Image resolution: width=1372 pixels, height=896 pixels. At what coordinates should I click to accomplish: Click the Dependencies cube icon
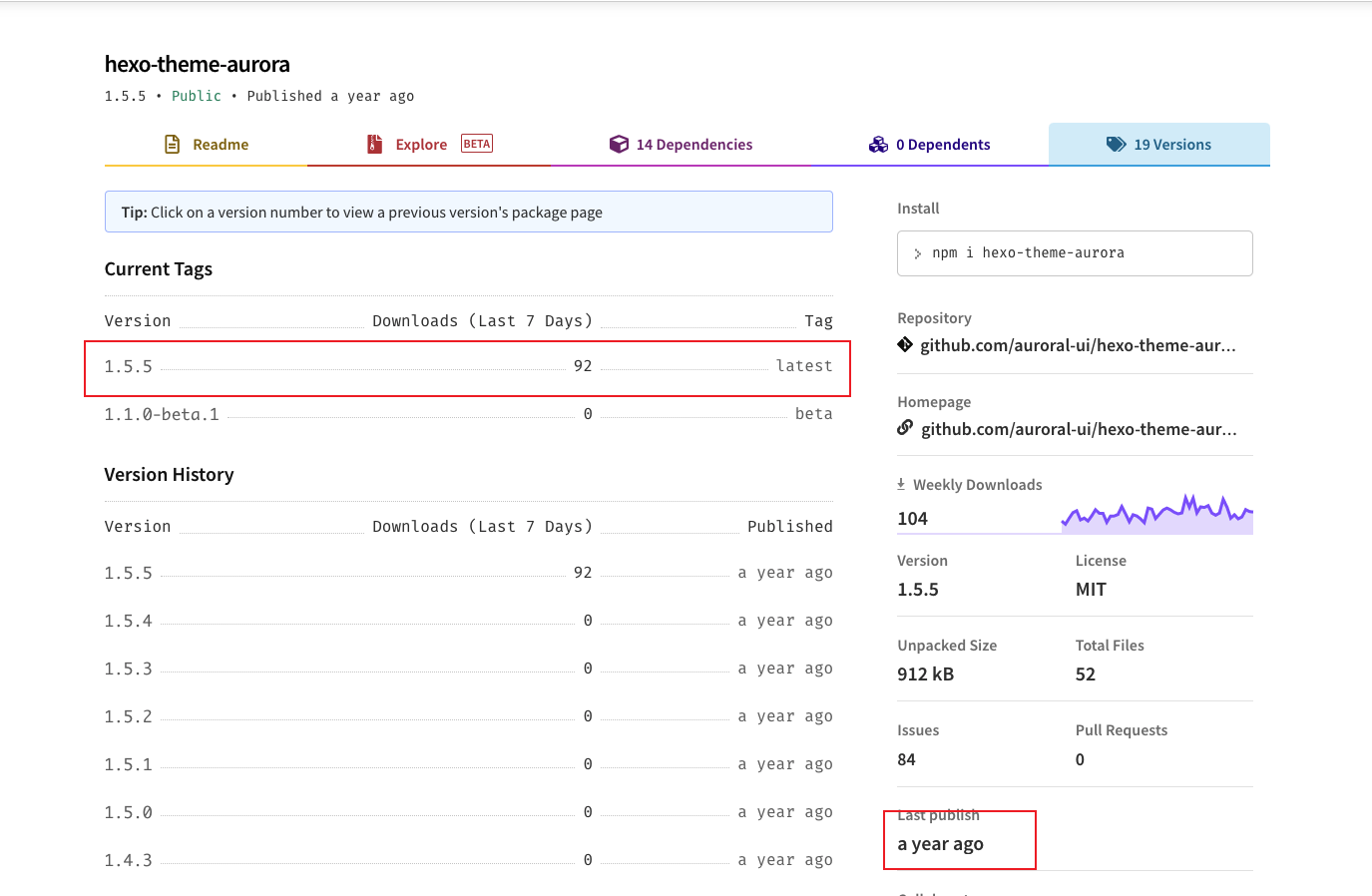[x=619, y=145]
